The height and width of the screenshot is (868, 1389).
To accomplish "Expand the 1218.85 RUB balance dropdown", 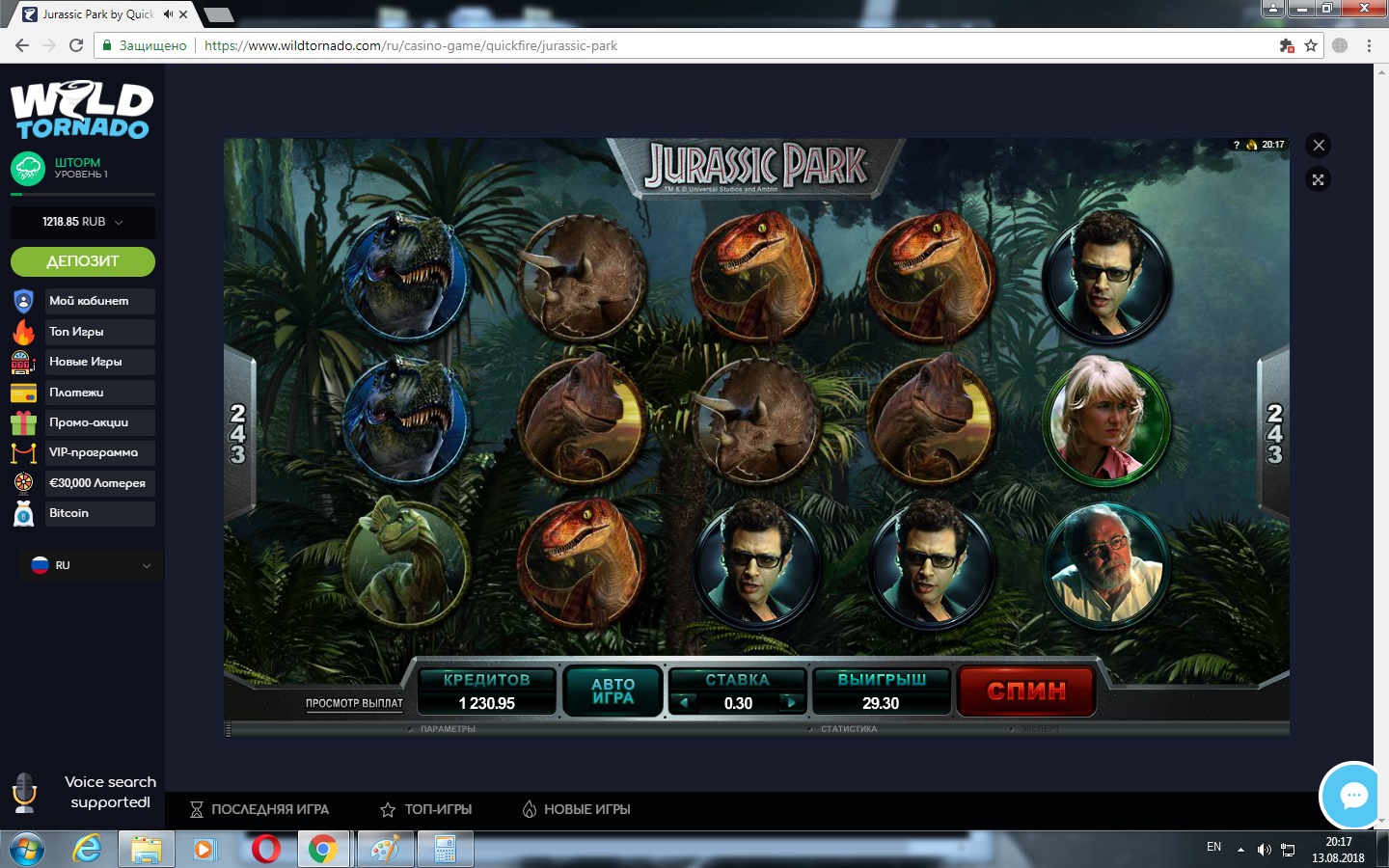I will (x=83, y=222).
